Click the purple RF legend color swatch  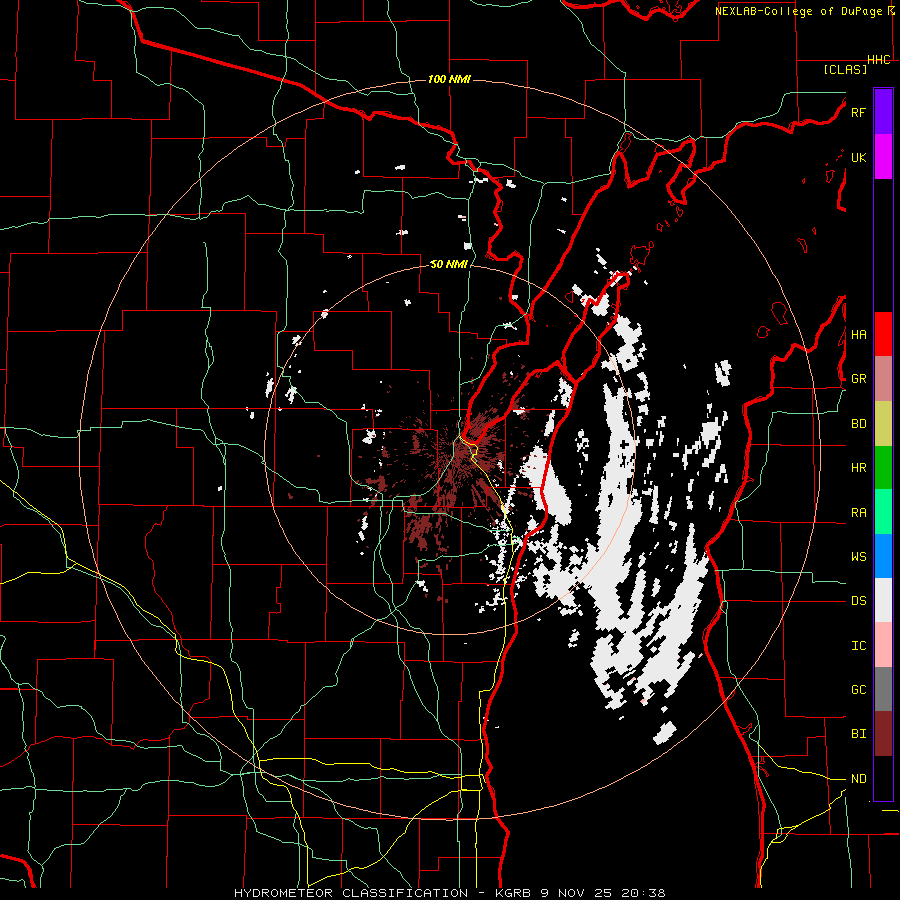point(883,112)
